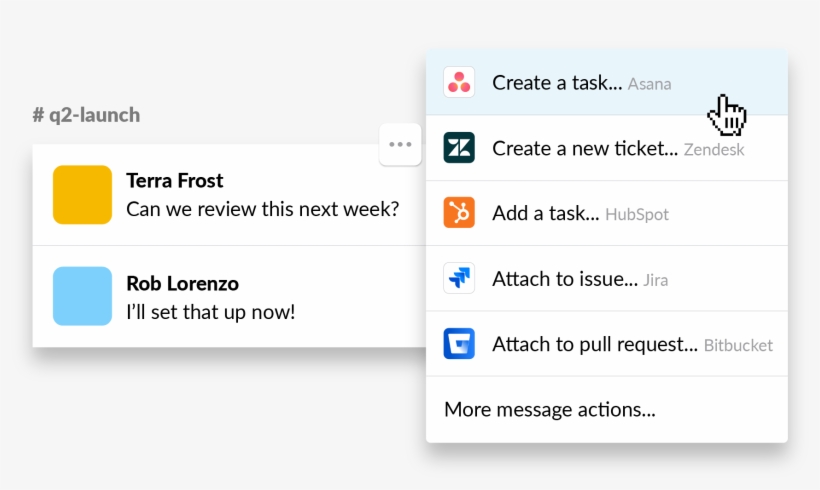
Task: Click the Asana app icon
Action: tap(459, 82)
